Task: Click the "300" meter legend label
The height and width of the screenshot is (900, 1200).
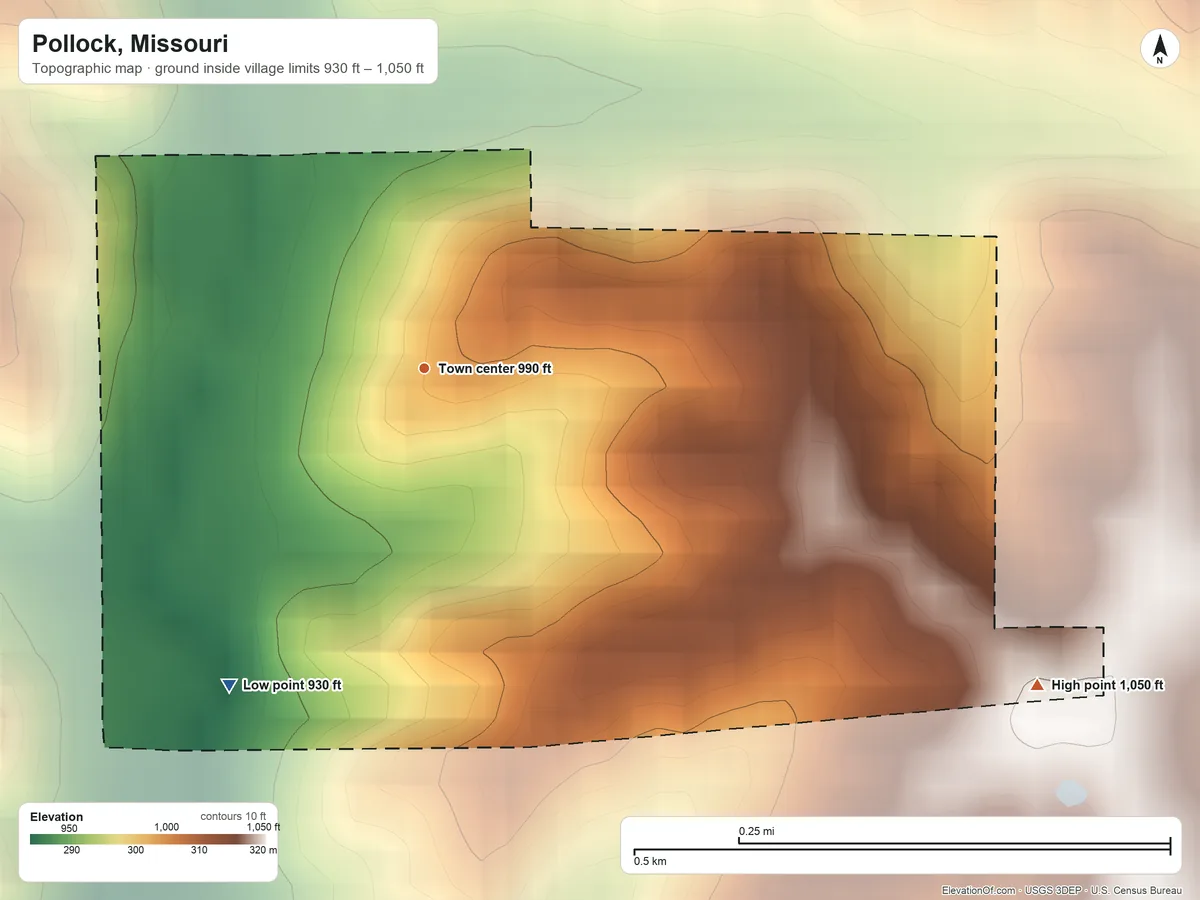Action: coord(136,851)
